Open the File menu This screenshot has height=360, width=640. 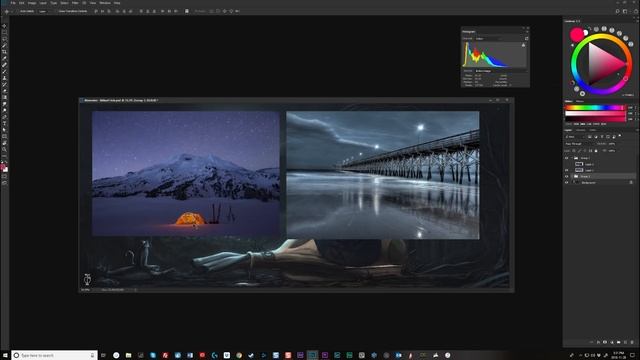13,3
